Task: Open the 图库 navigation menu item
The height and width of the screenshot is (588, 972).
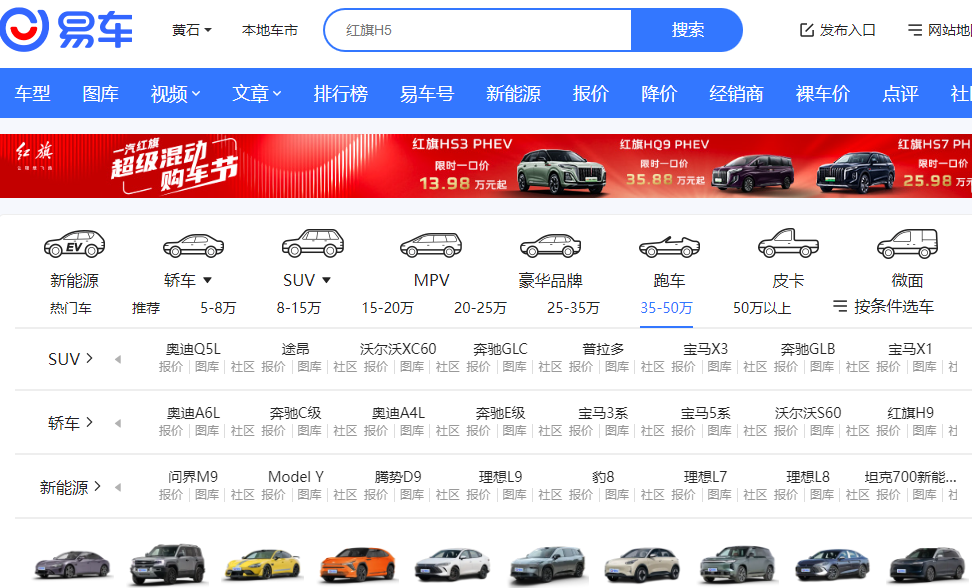Action: click(x=100, y=94)
